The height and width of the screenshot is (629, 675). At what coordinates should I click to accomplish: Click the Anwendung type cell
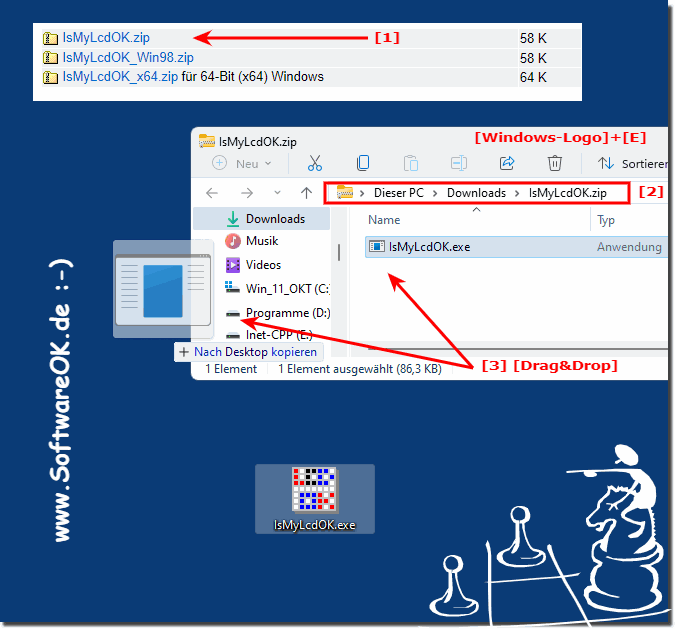click(629, 247)
